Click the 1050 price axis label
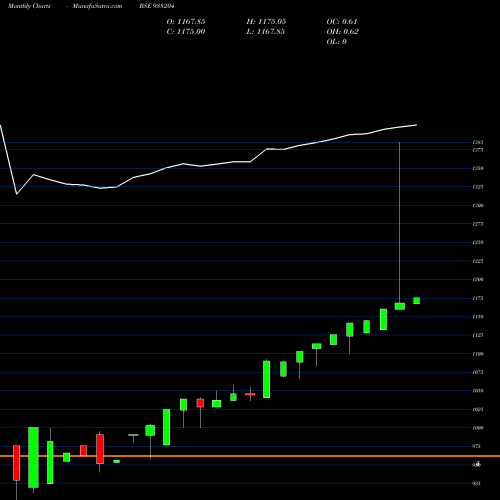The height and width of the screenshot is (500, 500). pyautogui.click(x=478, y=391)
